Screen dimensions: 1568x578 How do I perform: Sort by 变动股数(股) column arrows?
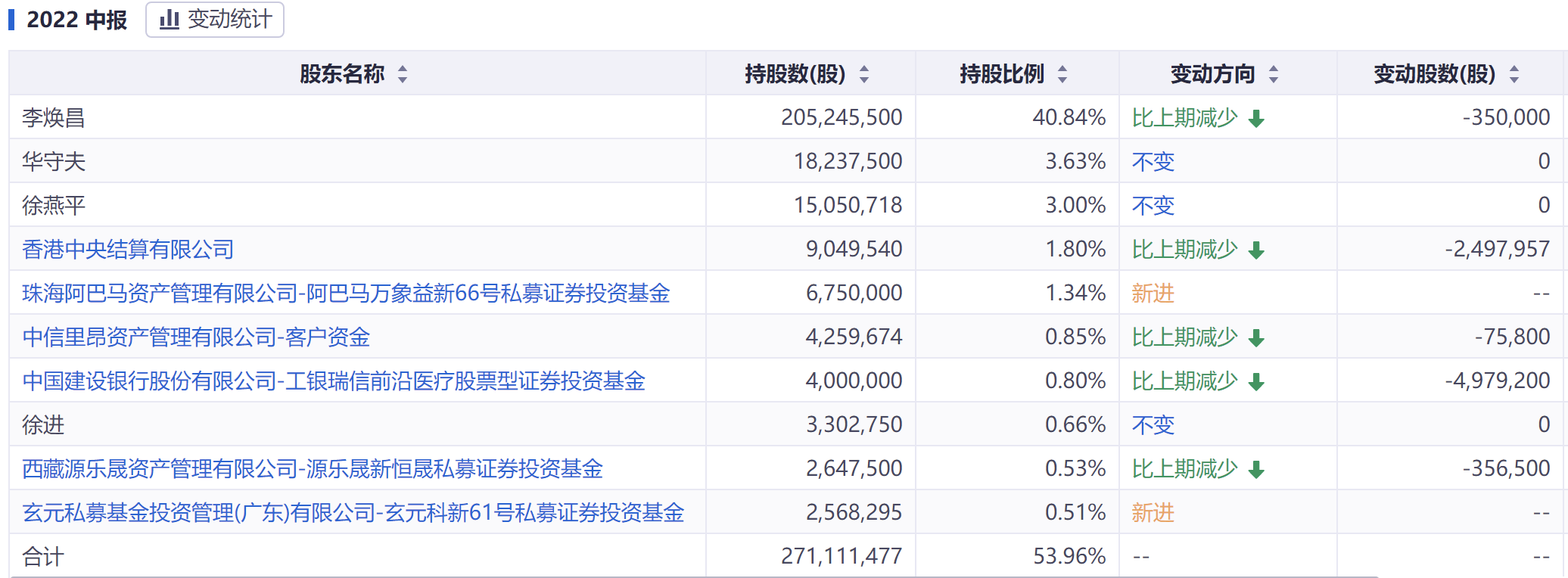click(x=1514, y=74)
